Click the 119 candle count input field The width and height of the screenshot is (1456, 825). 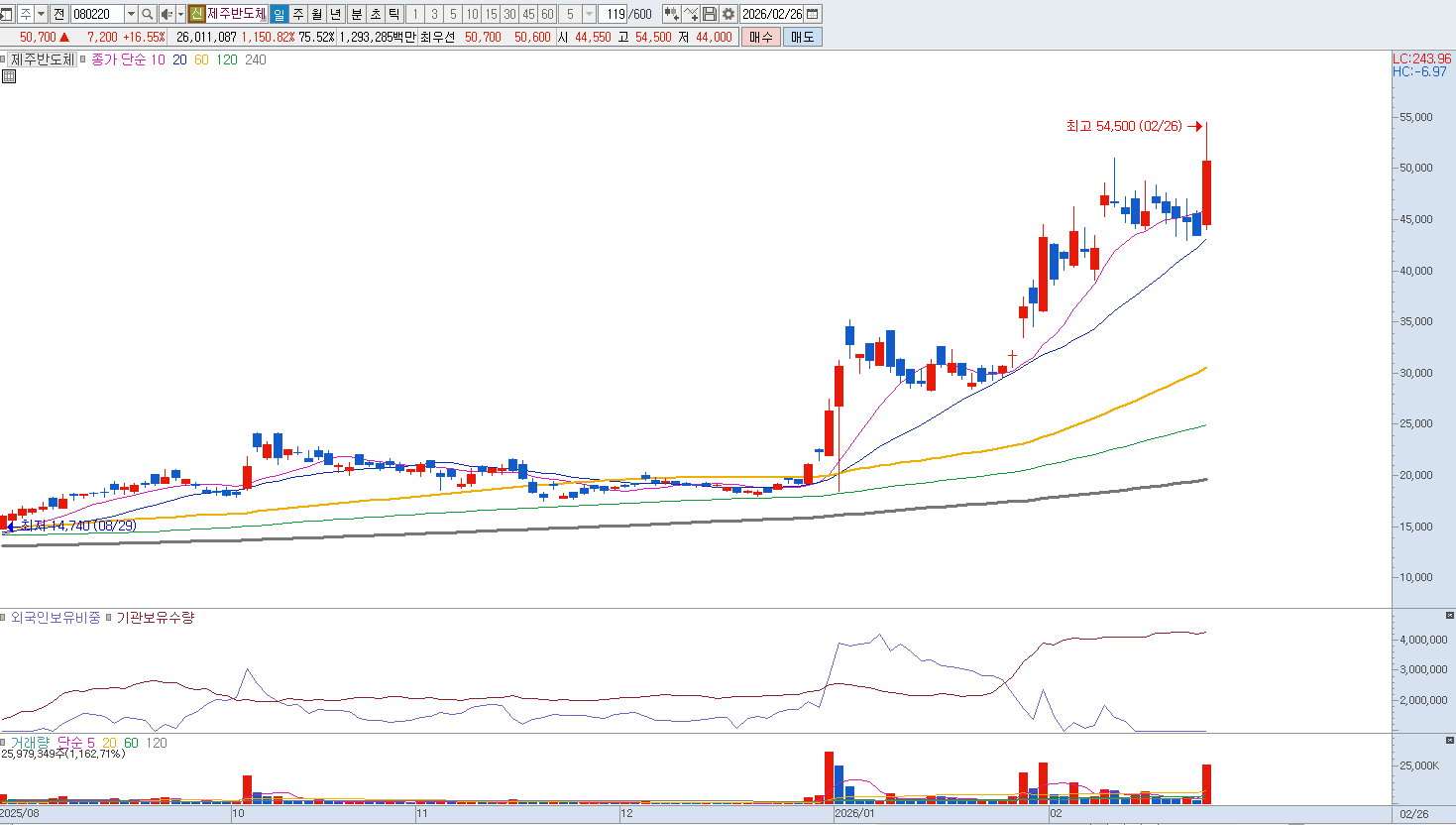click(615, 14)
